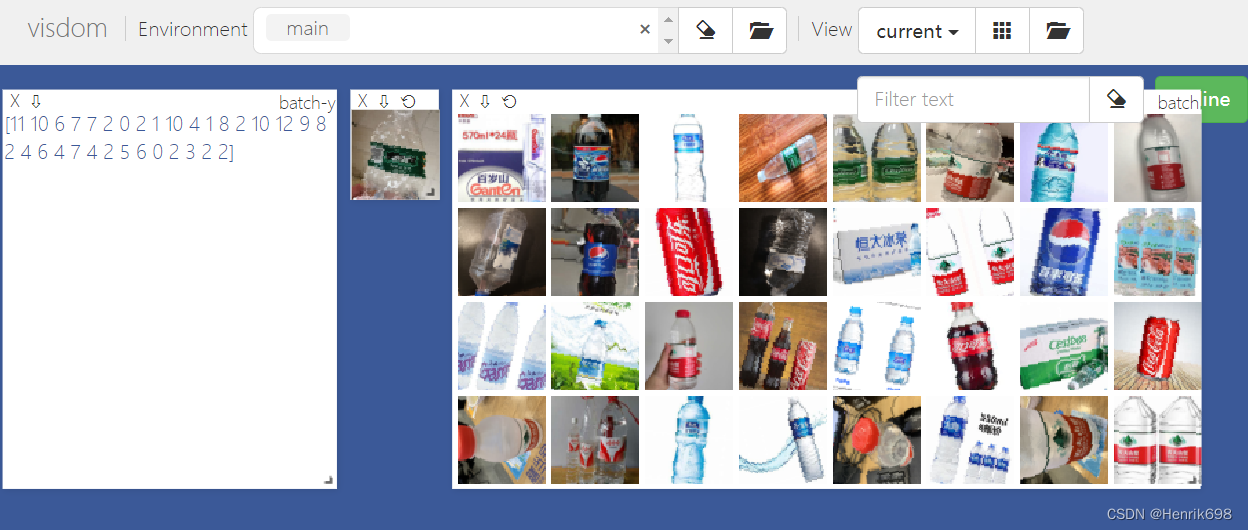The width and height of the screenshot is (1248, 530).
Task: Reset the batch image grid pane view
Action: click(509, 101)
